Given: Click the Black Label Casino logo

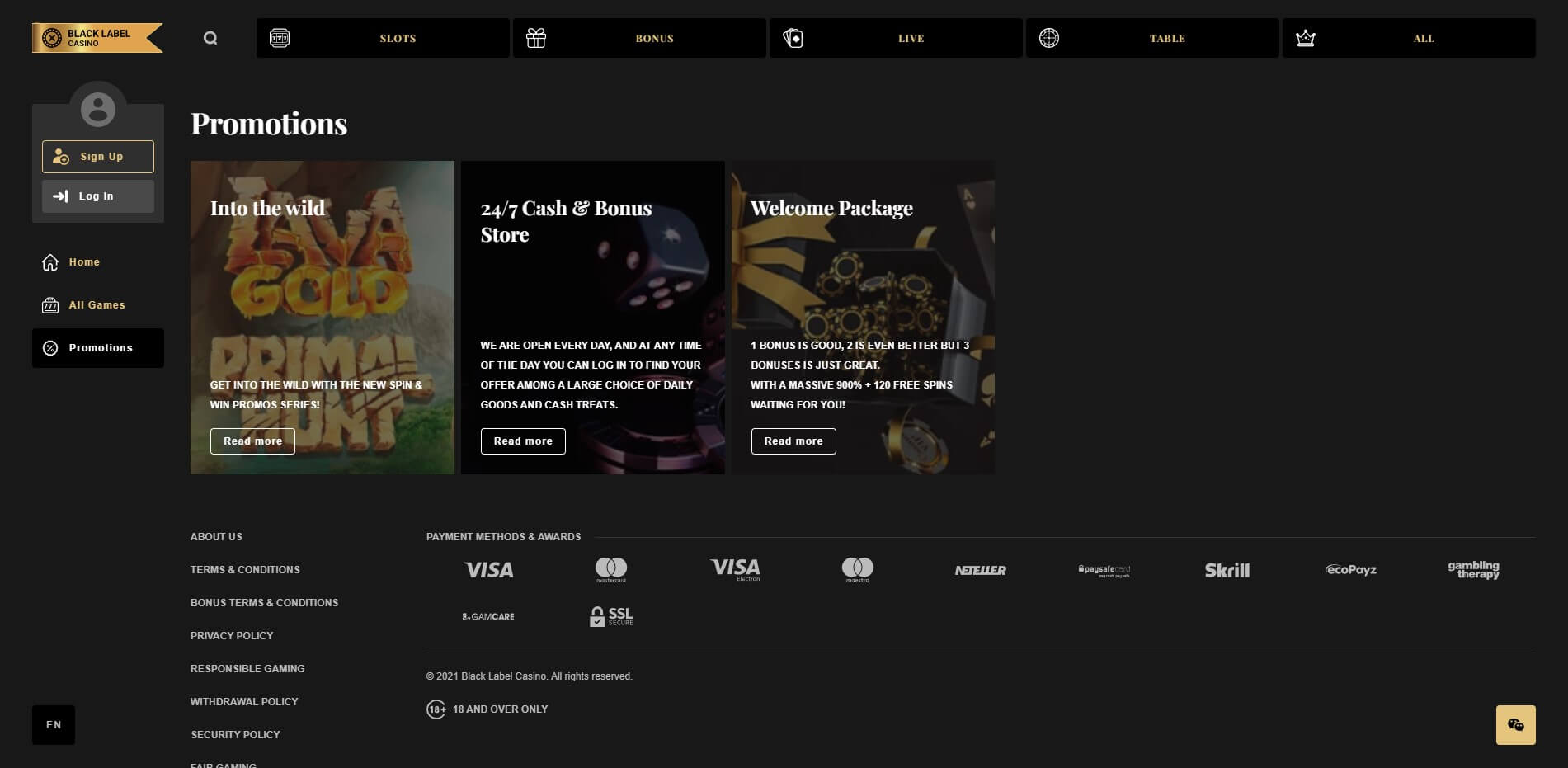Looking at the screenshot, I should tap(97, 38).
